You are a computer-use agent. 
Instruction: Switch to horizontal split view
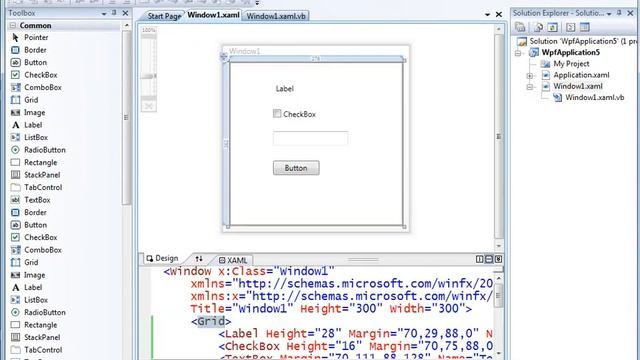coord(489,259)
